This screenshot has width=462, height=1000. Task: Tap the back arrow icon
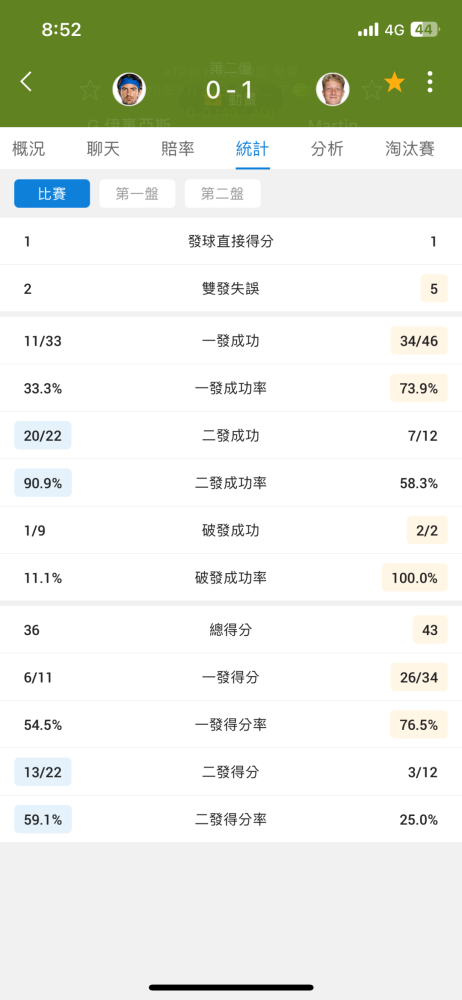26,82
